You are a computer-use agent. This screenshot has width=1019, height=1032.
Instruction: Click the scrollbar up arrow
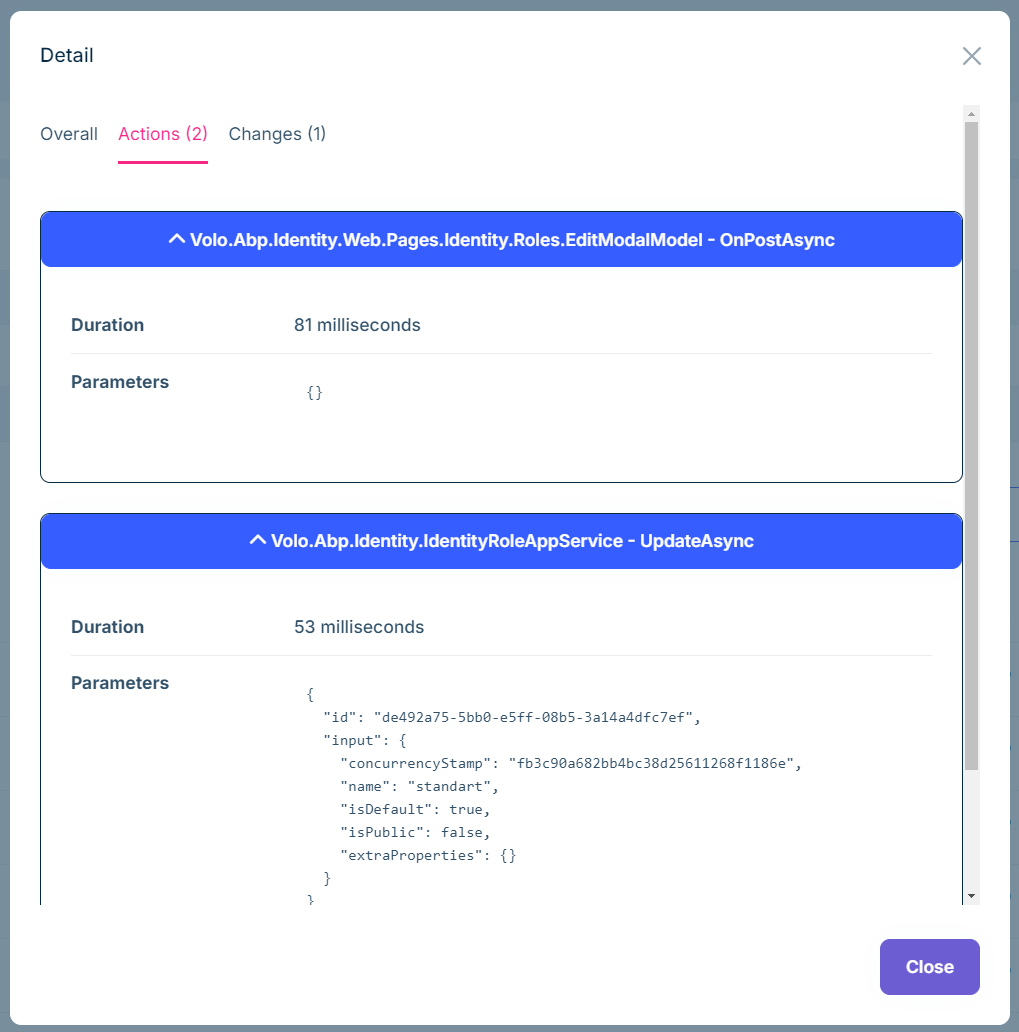pyautogui.click(x=971, y=113)
